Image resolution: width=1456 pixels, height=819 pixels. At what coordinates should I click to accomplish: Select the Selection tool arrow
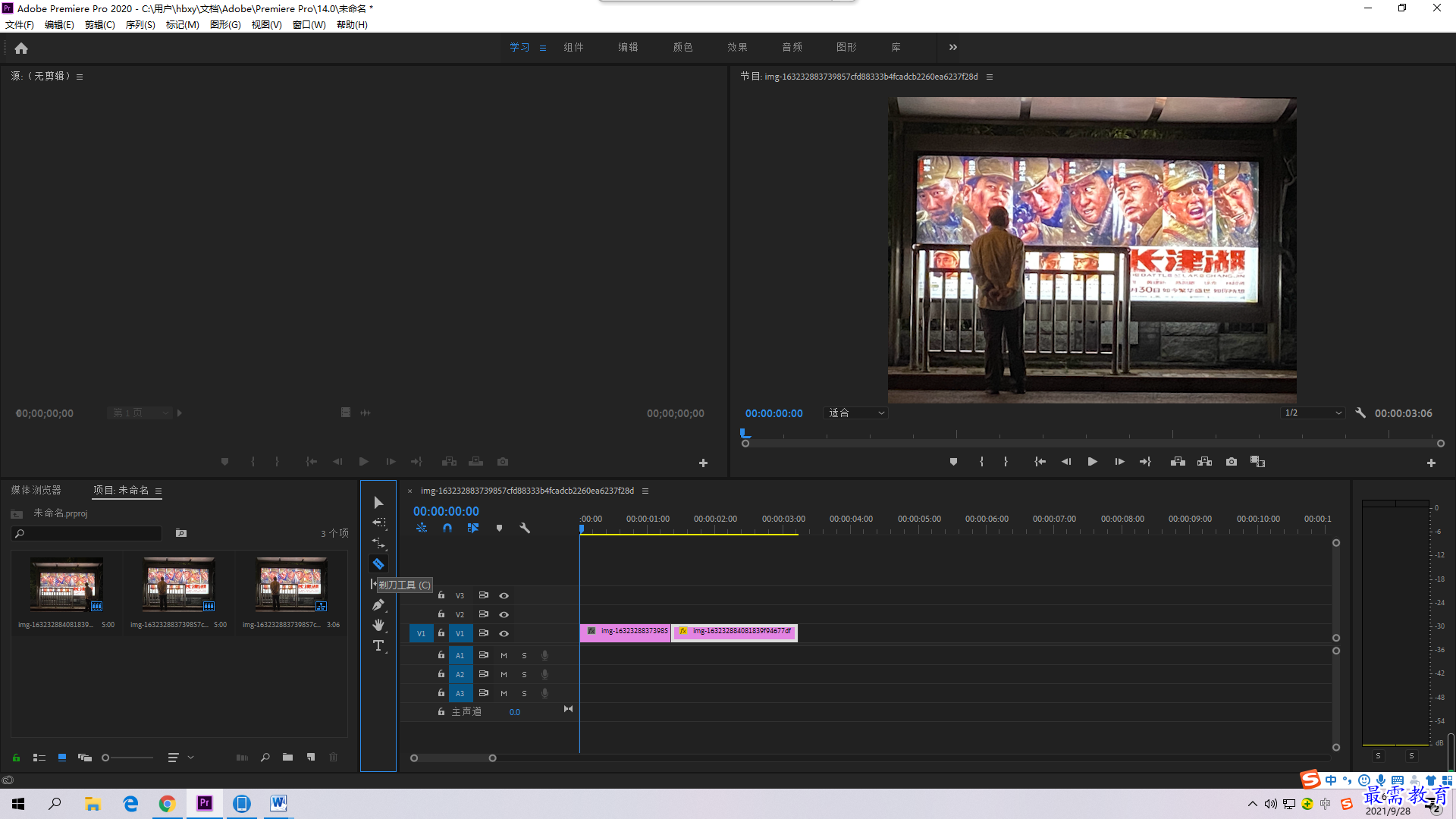point(378,503)
